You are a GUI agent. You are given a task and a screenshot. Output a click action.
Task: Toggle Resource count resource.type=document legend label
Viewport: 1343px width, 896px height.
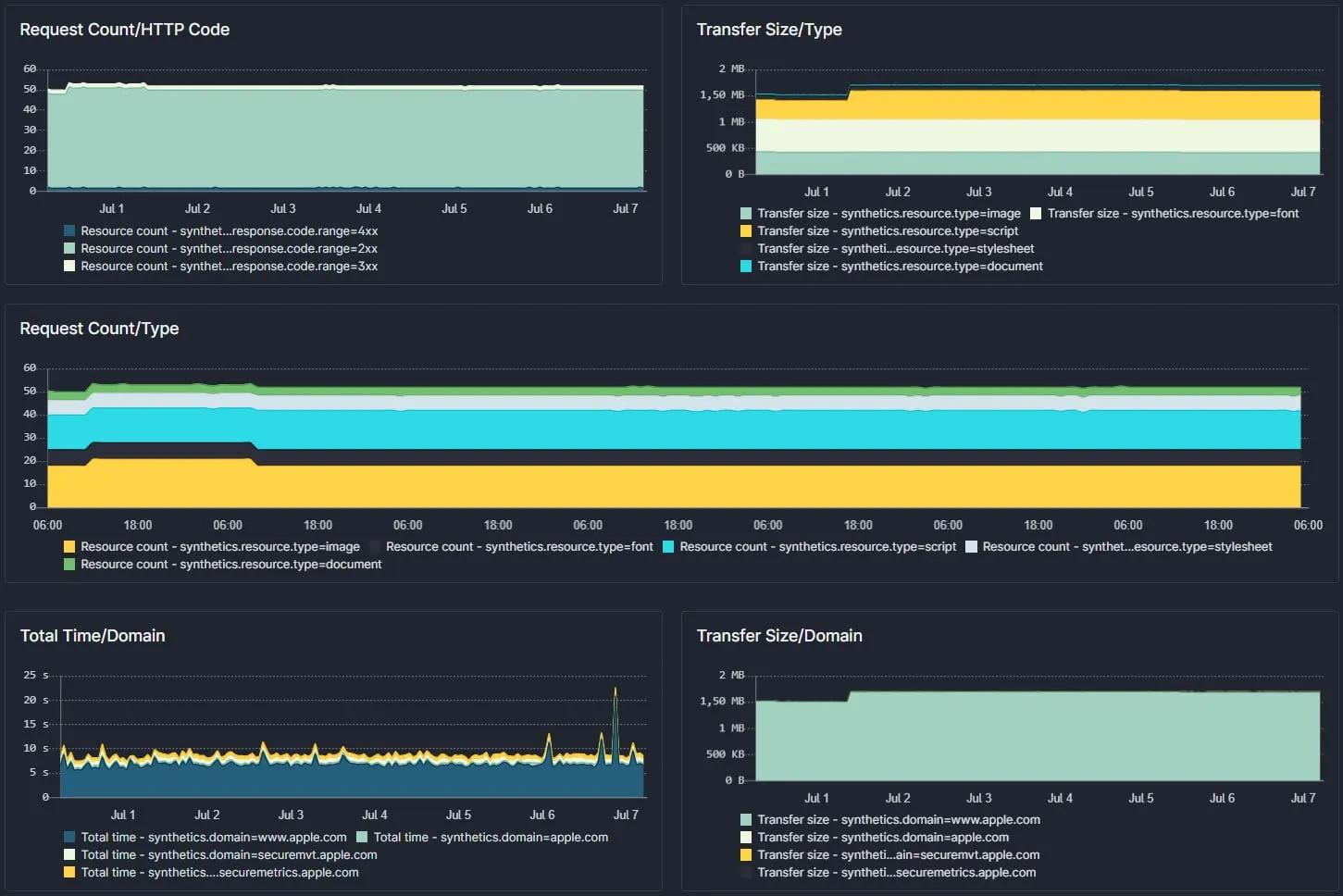230,565
